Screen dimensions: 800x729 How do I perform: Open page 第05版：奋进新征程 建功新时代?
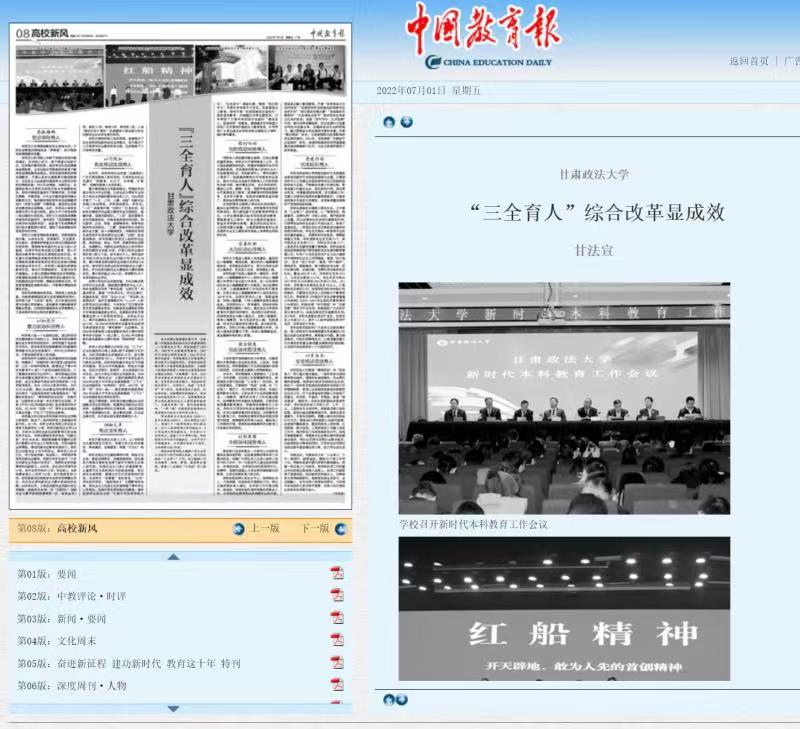129,664
